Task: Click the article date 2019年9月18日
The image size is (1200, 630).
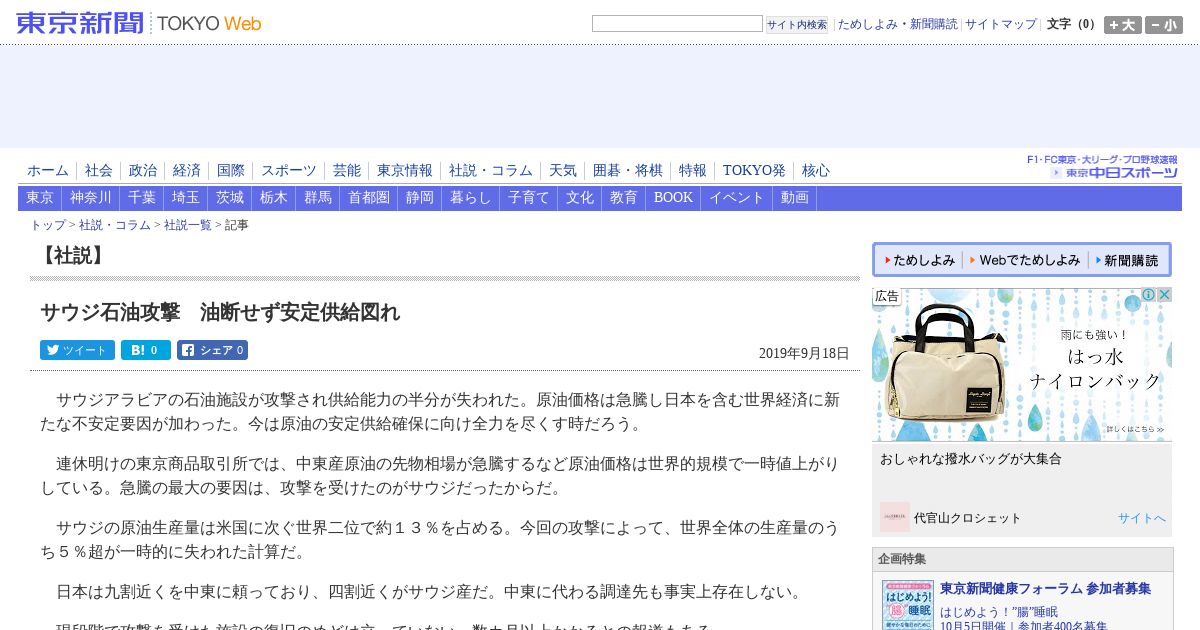Action: pos(804,353)
